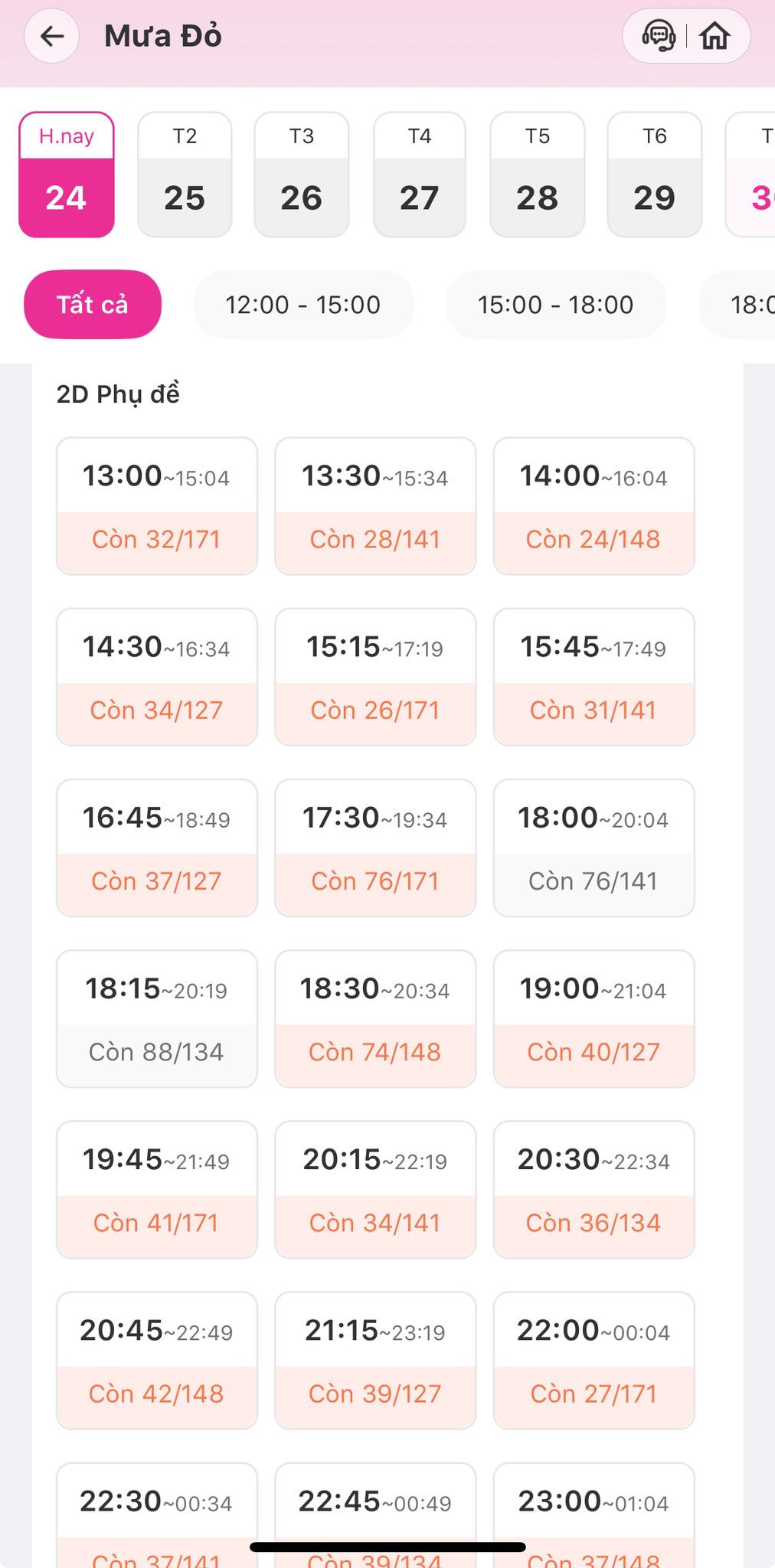Select today's date tab 24

(67, 175)
